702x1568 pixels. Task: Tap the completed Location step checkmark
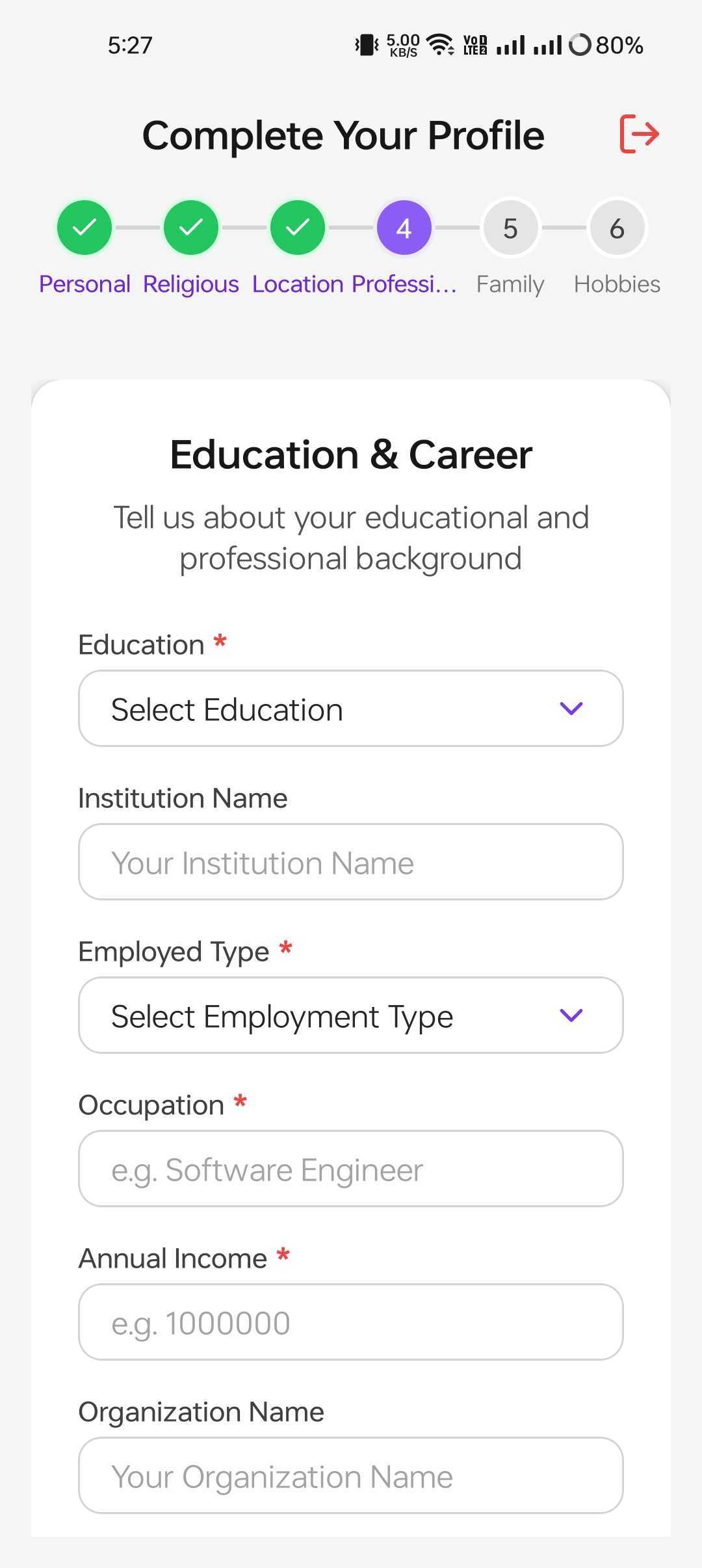[298, 228]
